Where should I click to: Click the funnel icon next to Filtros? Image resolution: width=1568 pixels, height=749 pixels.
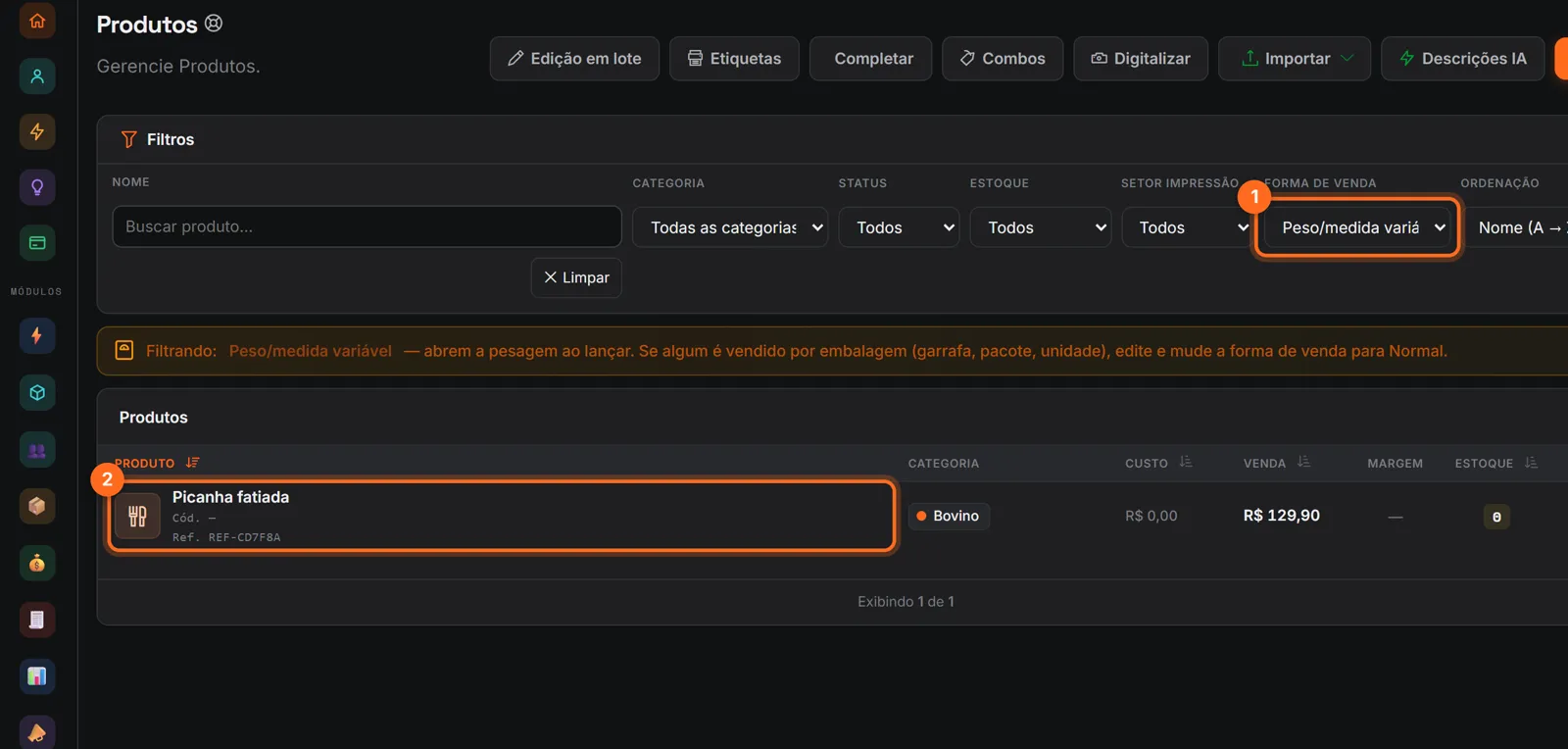[128, 139]
